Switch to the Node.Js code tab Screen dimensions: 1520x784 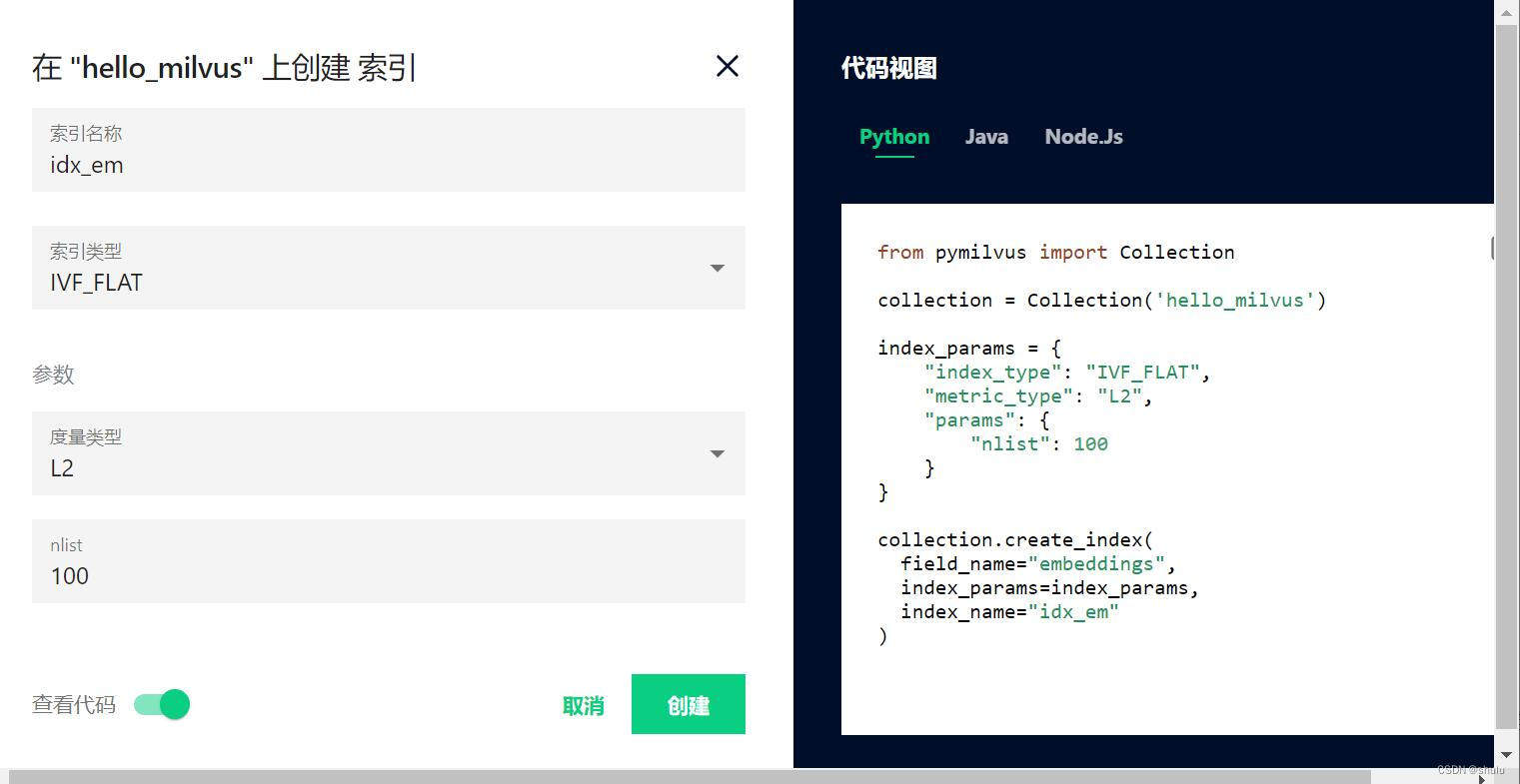[x=1083, y=137]
